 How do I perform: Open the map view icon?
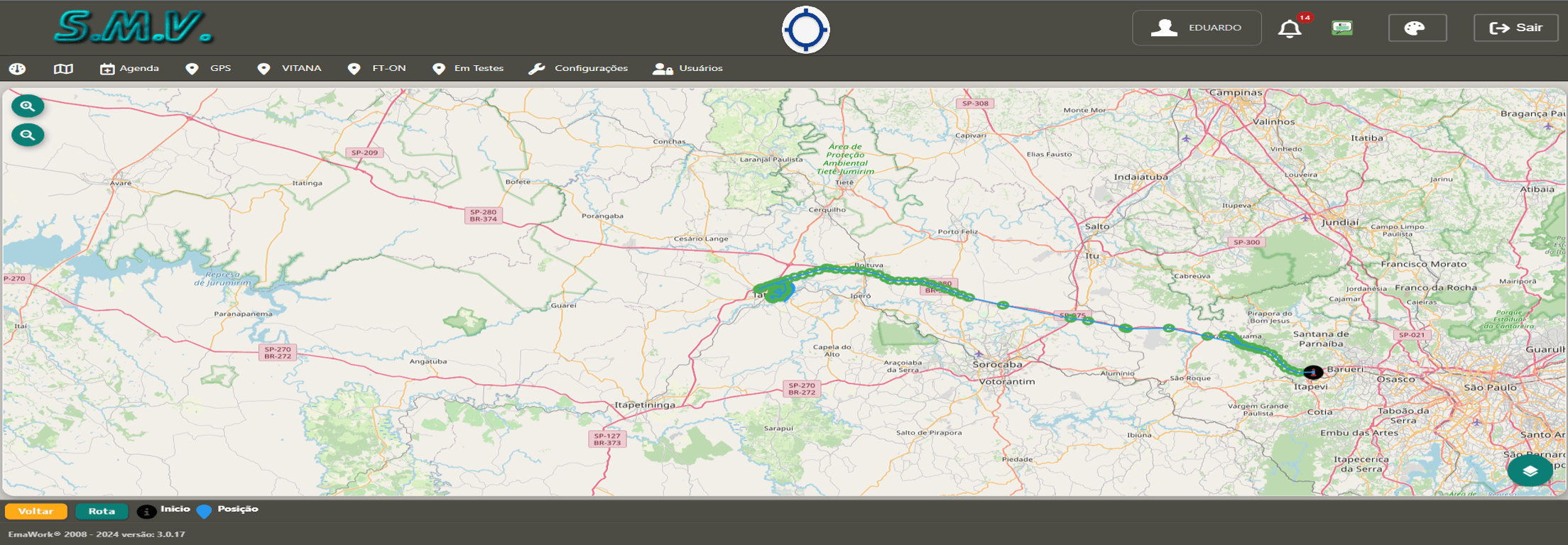tap(63, 69)
